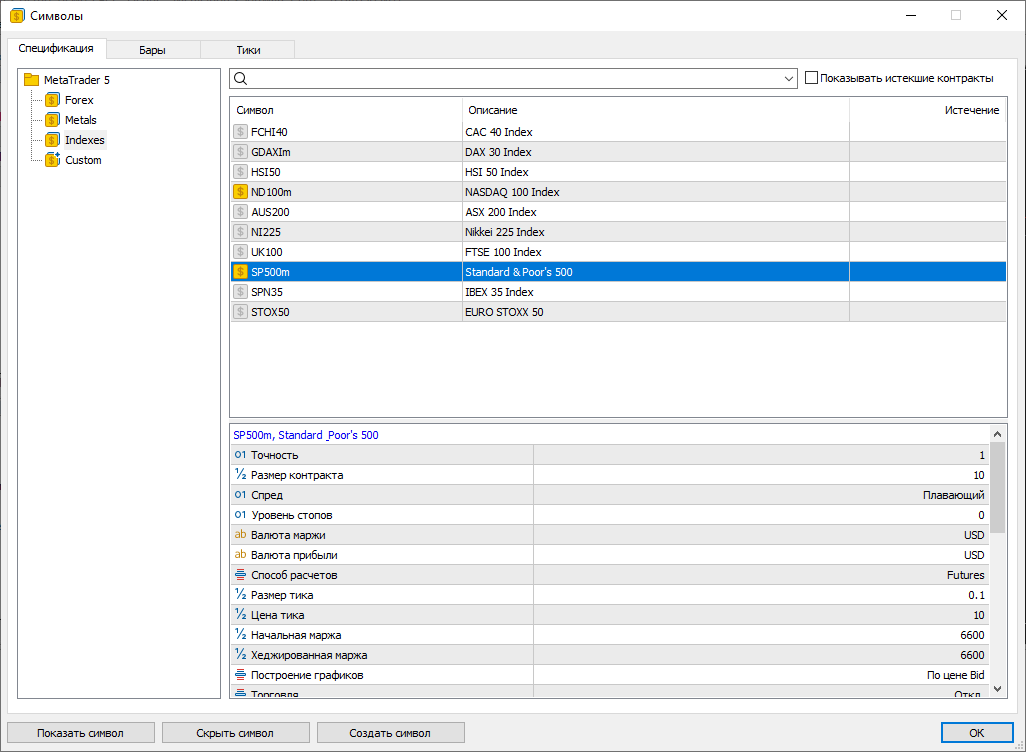Viewport: 1026px width, 752px height.
Task: Sort by the Истечение column header
Action: point(928,110)
